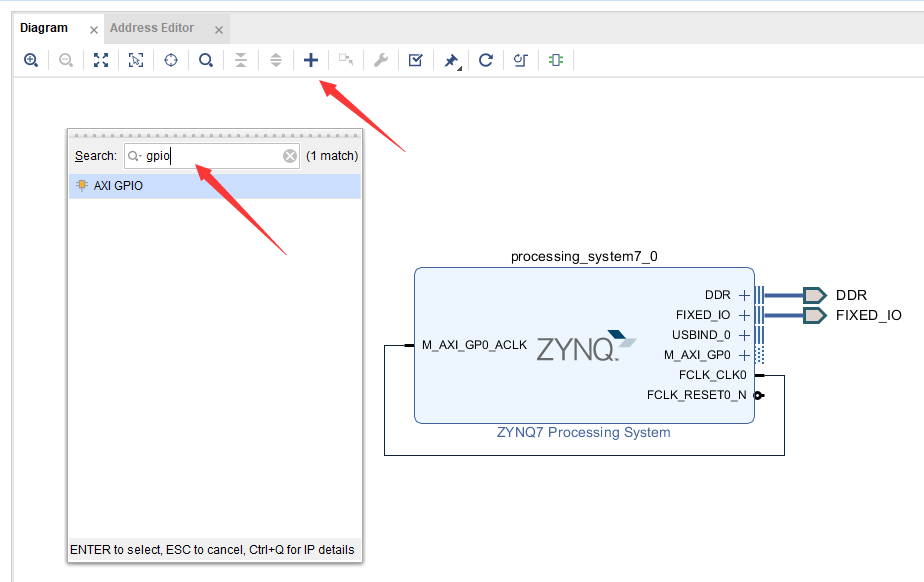Clear the gpio search text
924x582 pixels.
(x=290, y=156)
